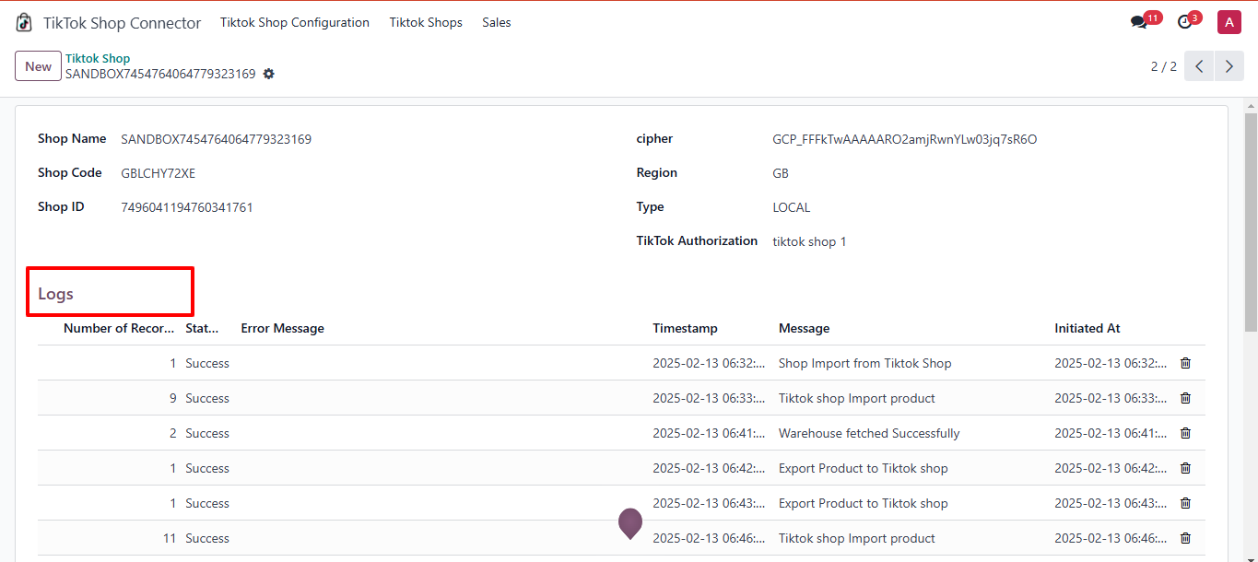The width and height of the screenshot is (1258, 562).
Task: Open the activities clock icon
Action: (1186, 22)
